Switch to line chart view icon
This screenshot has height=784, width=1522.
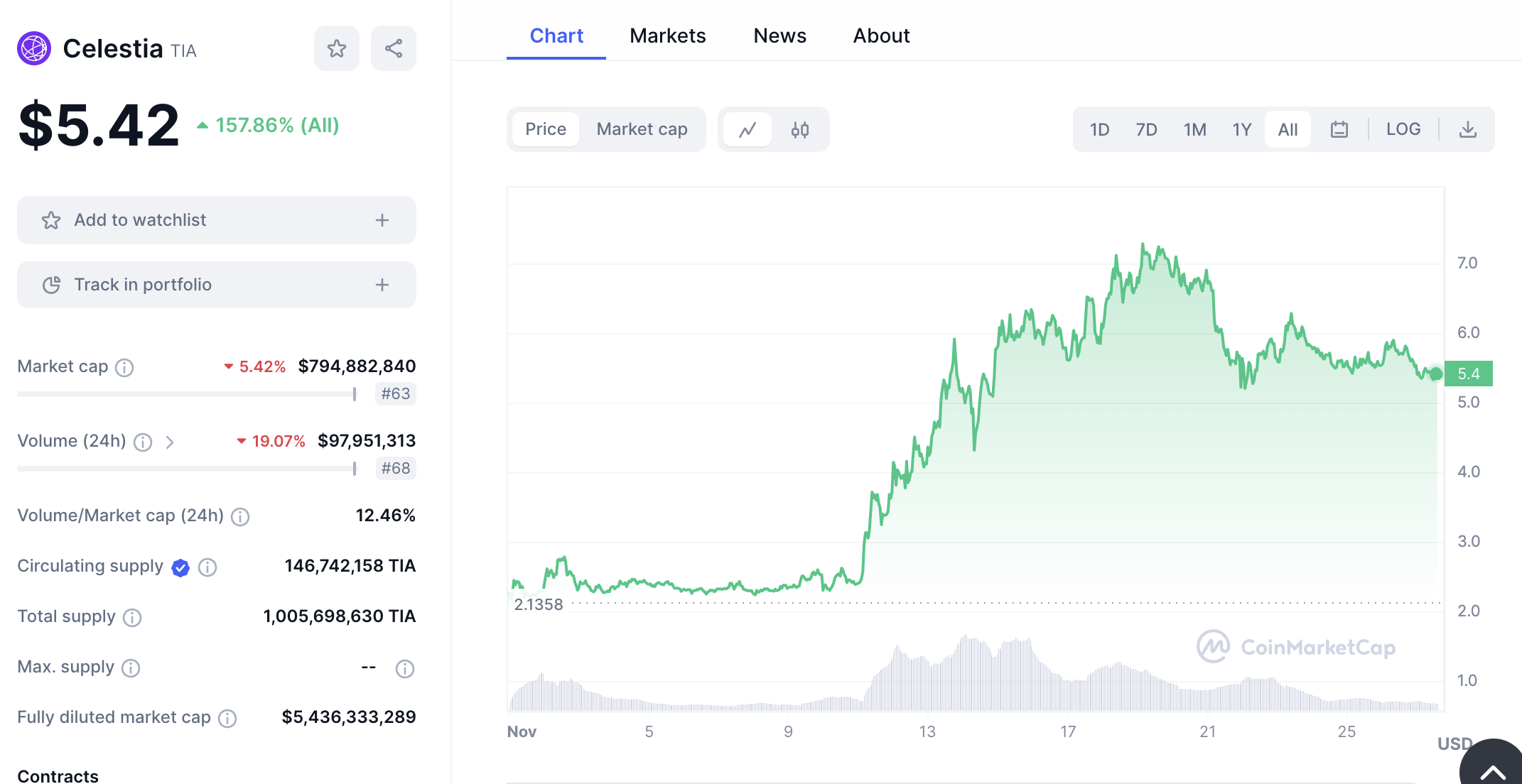[x=747, y=129]
